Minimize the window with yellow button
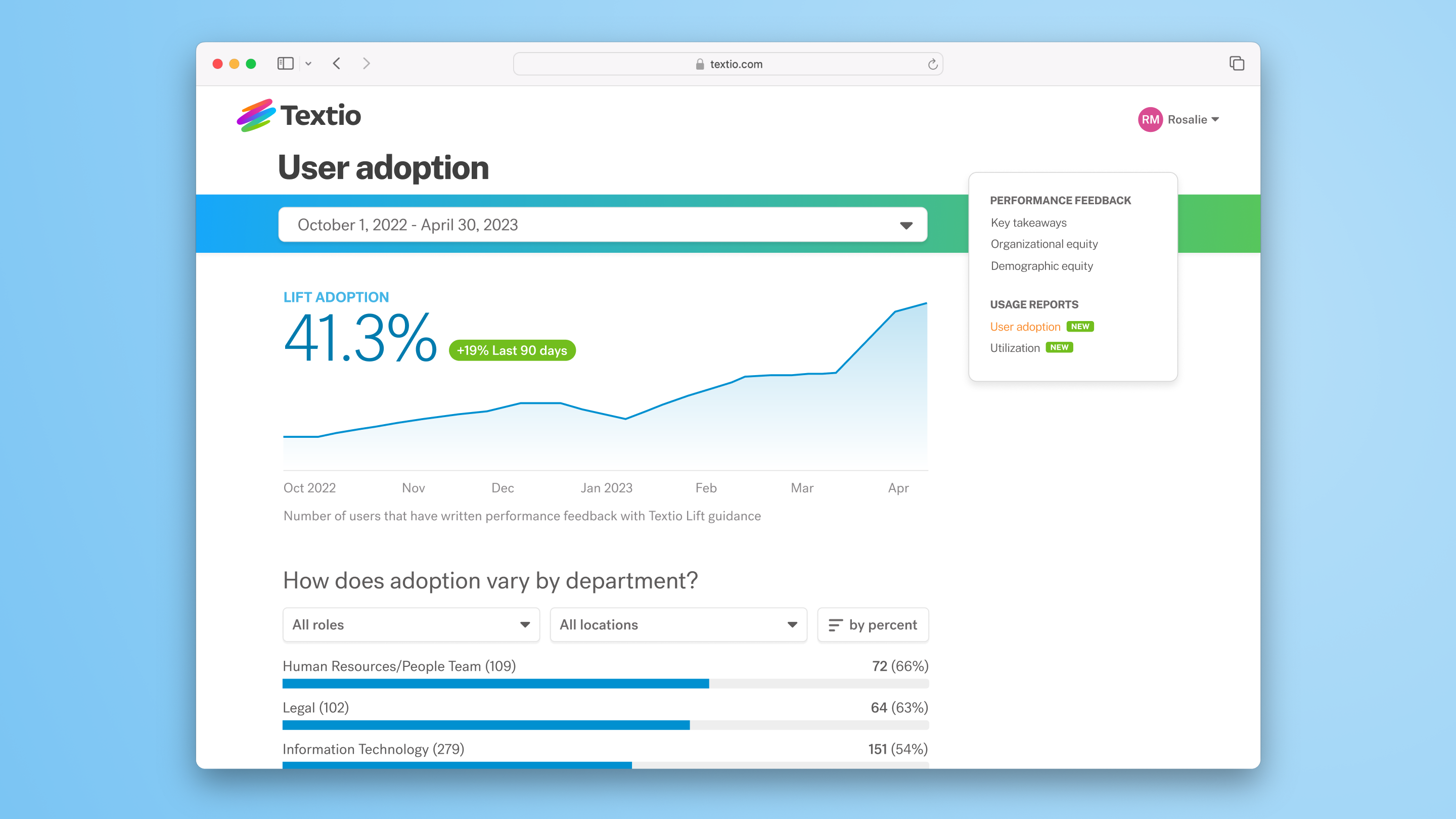 pyautogui.click(x=234, y=64)
